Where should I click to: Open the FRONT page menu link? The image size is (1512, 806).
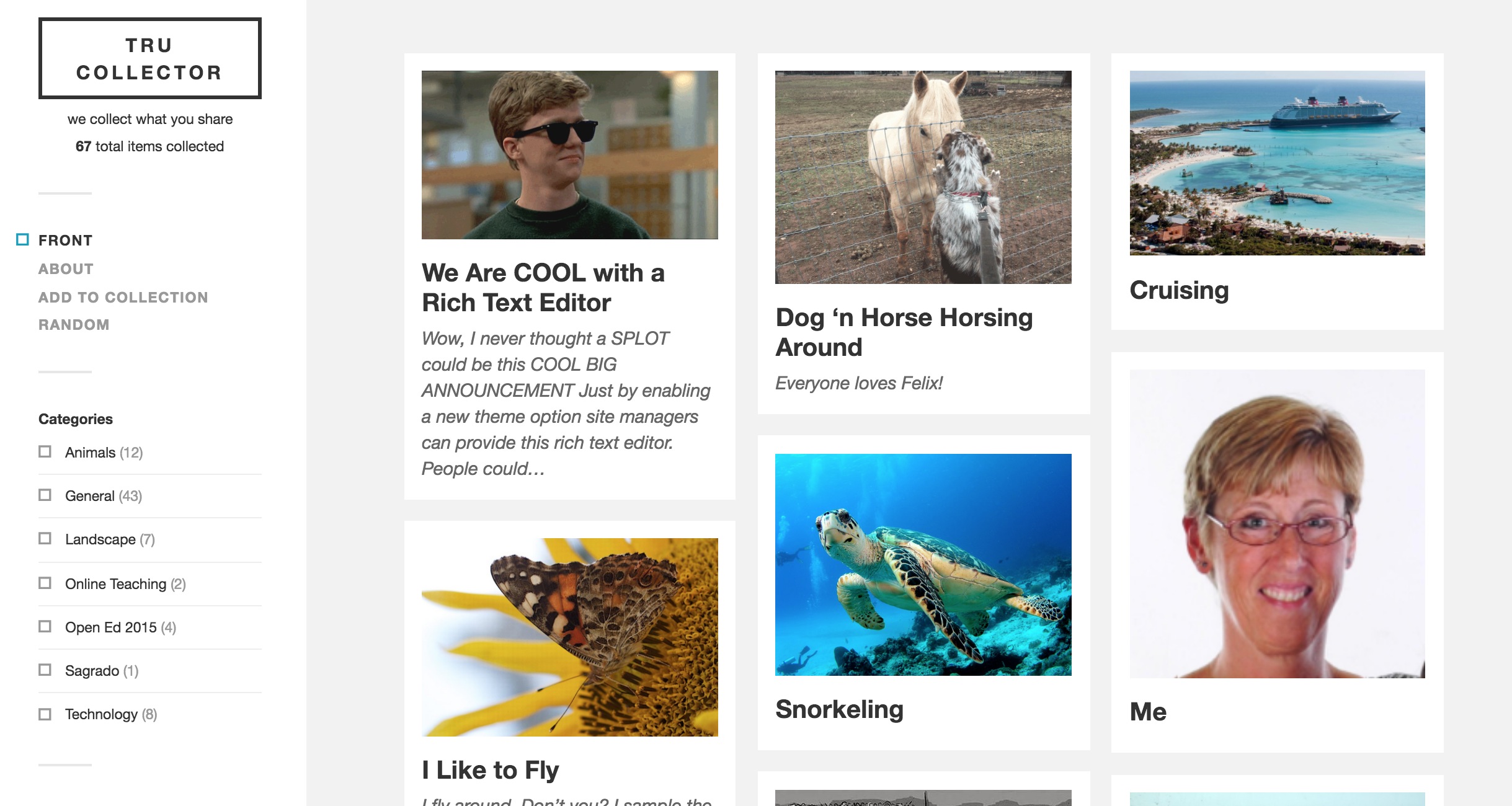pyautogui.click(x=65, y=241)
